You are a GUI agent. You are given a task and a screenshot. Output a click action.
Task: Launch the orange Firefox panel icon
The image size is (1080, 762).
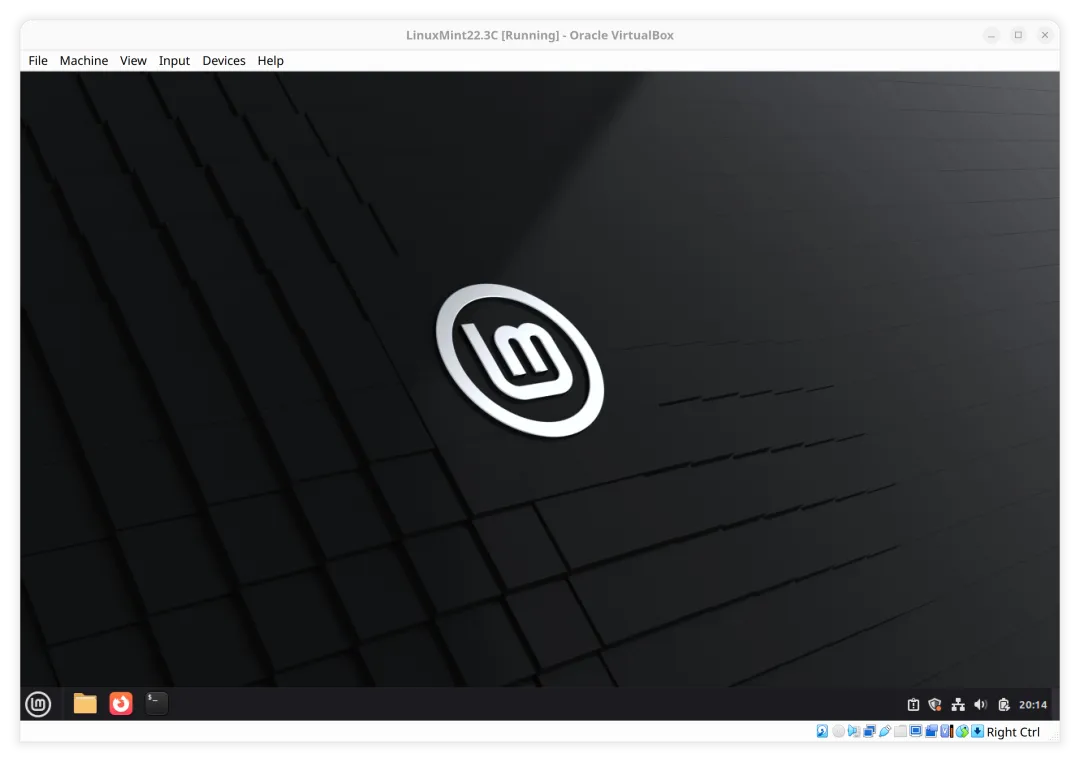(x=121, y=703)
